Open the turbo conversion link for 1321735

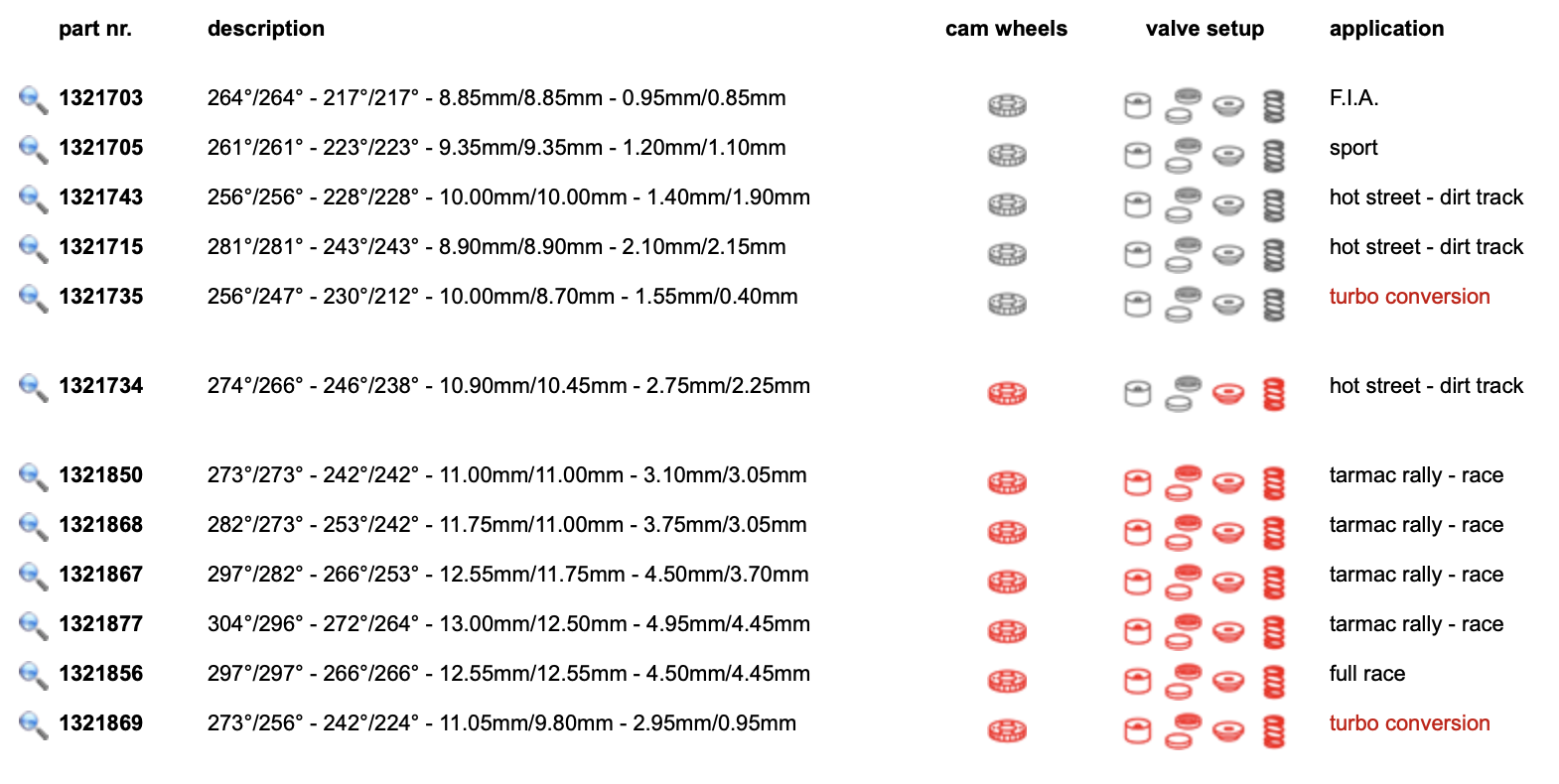1409,297
